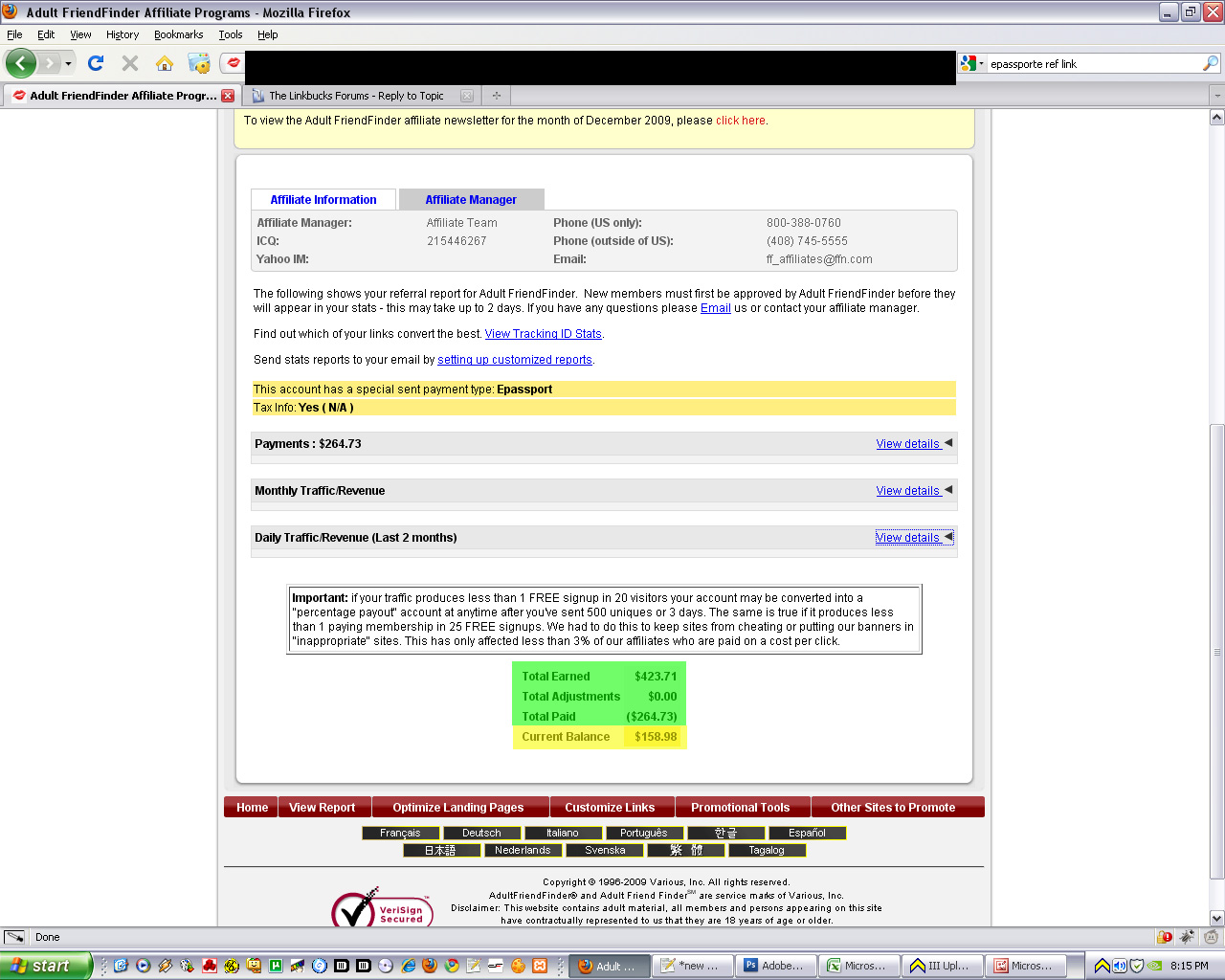
Task: Switch to III Upl... taskbar button
Action: (x=945, y=966)
